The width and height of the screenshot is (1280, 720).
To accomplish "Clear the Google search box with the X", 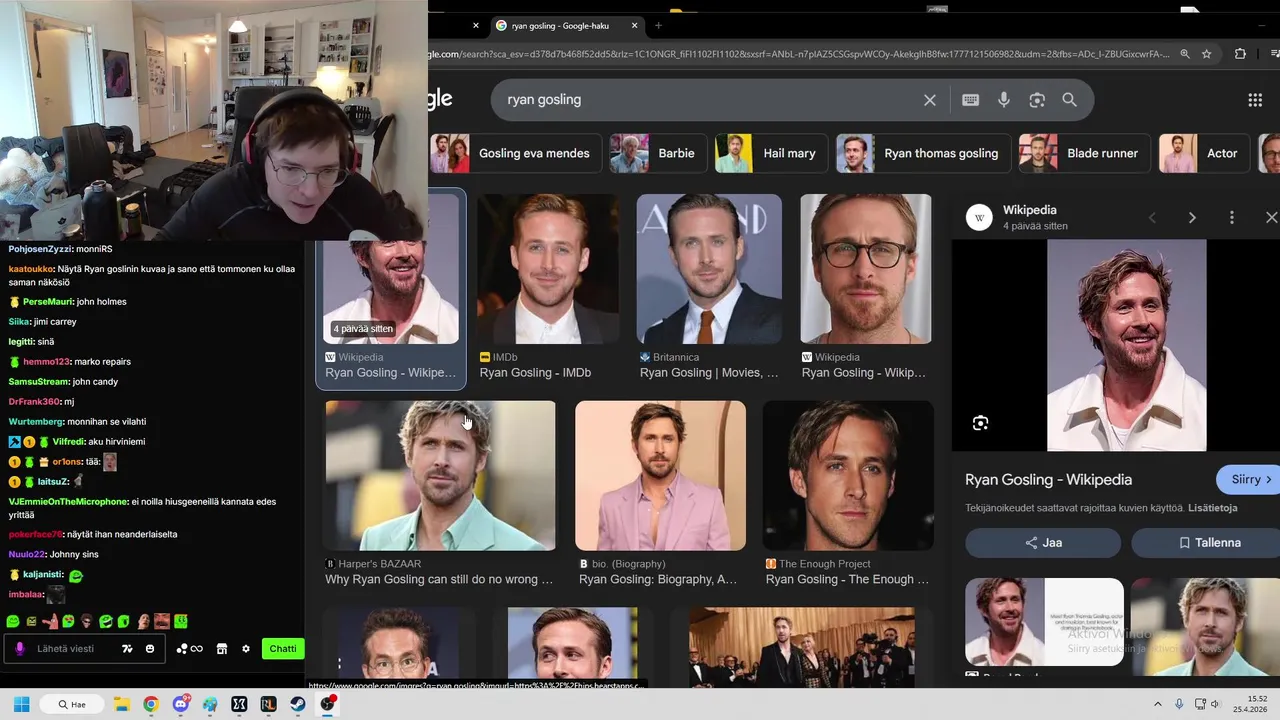I will pos(929,100).
